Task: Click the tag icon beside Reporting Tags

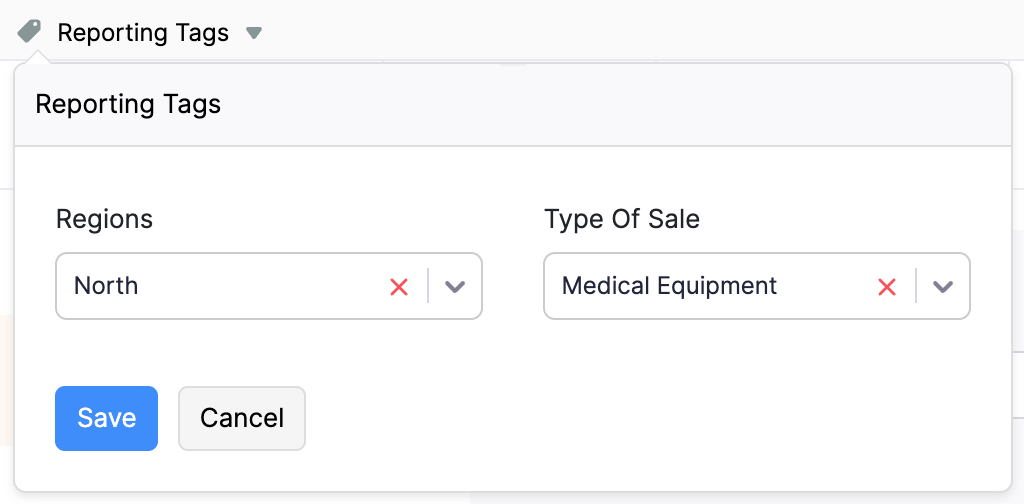Action: coord(30,32)
